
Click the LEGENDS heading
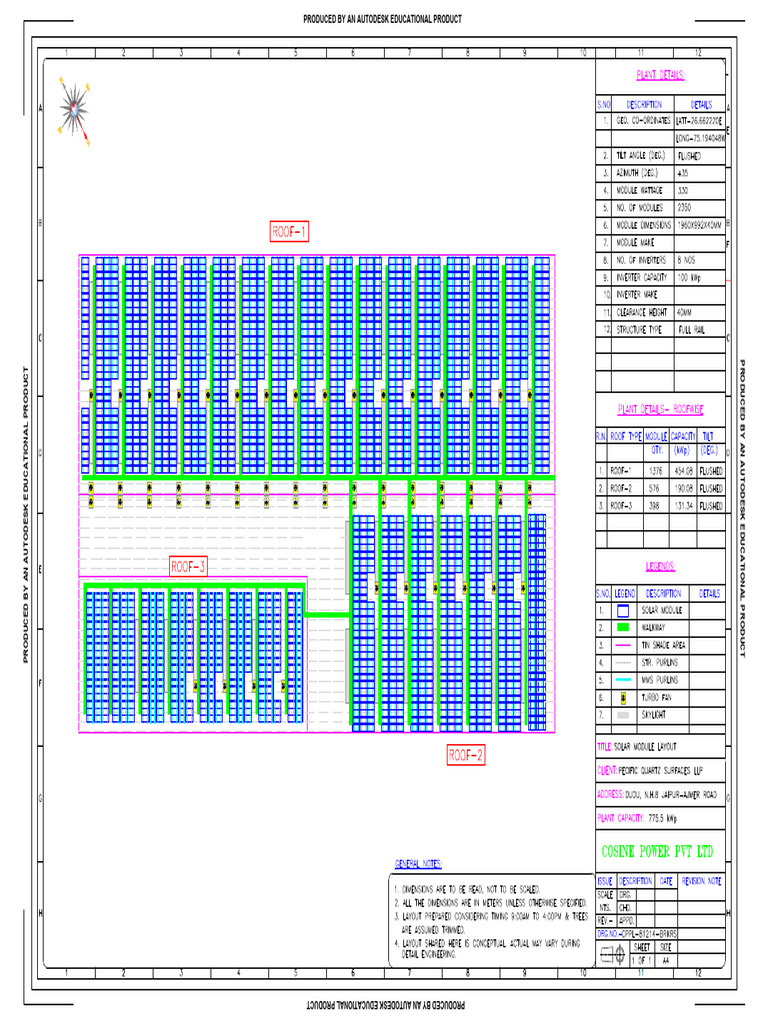click(660, 566)
